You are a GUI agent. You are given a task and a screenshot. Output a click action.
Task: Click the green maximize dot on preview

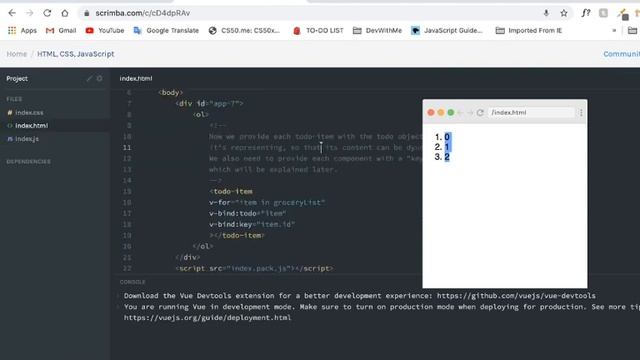pos(451,113)
